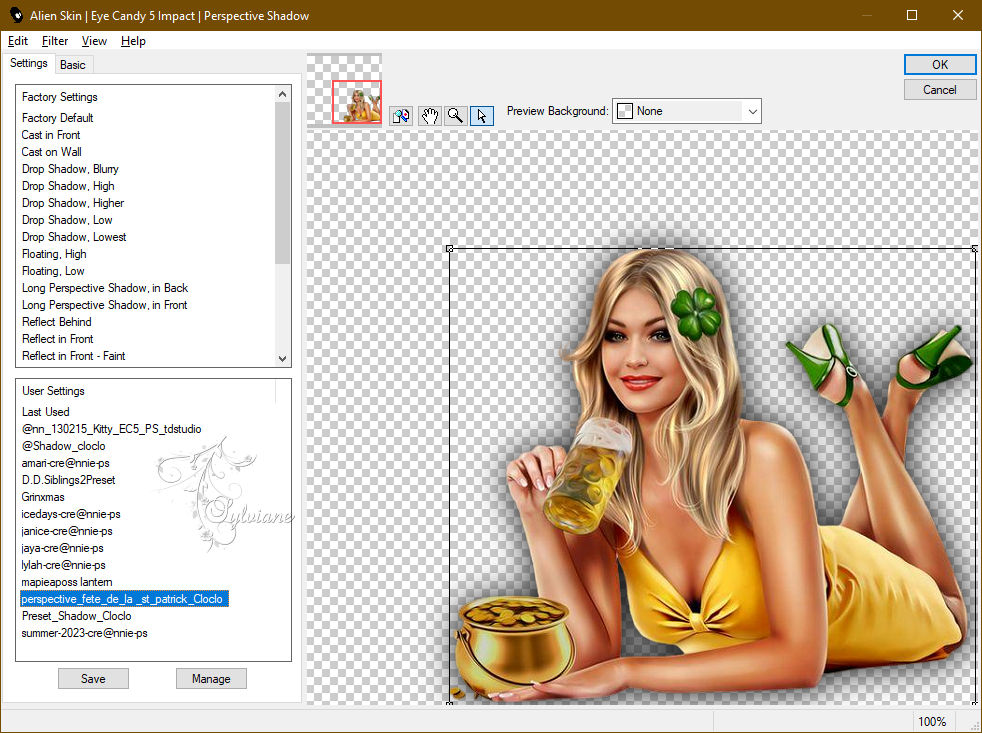The height and width of the screenshot is (733, 982).
Task: Select janice-cre@nnie-ps preset
Action: click(67, 531)
